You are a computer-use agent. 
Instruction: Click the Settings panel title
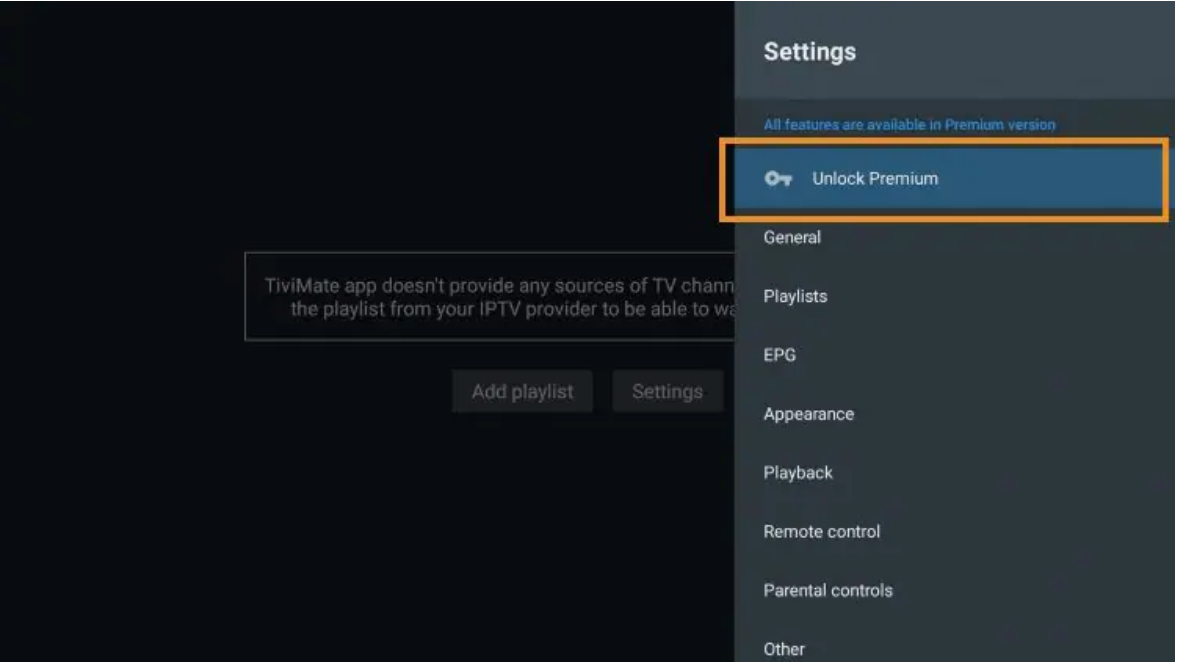[809, 52]
